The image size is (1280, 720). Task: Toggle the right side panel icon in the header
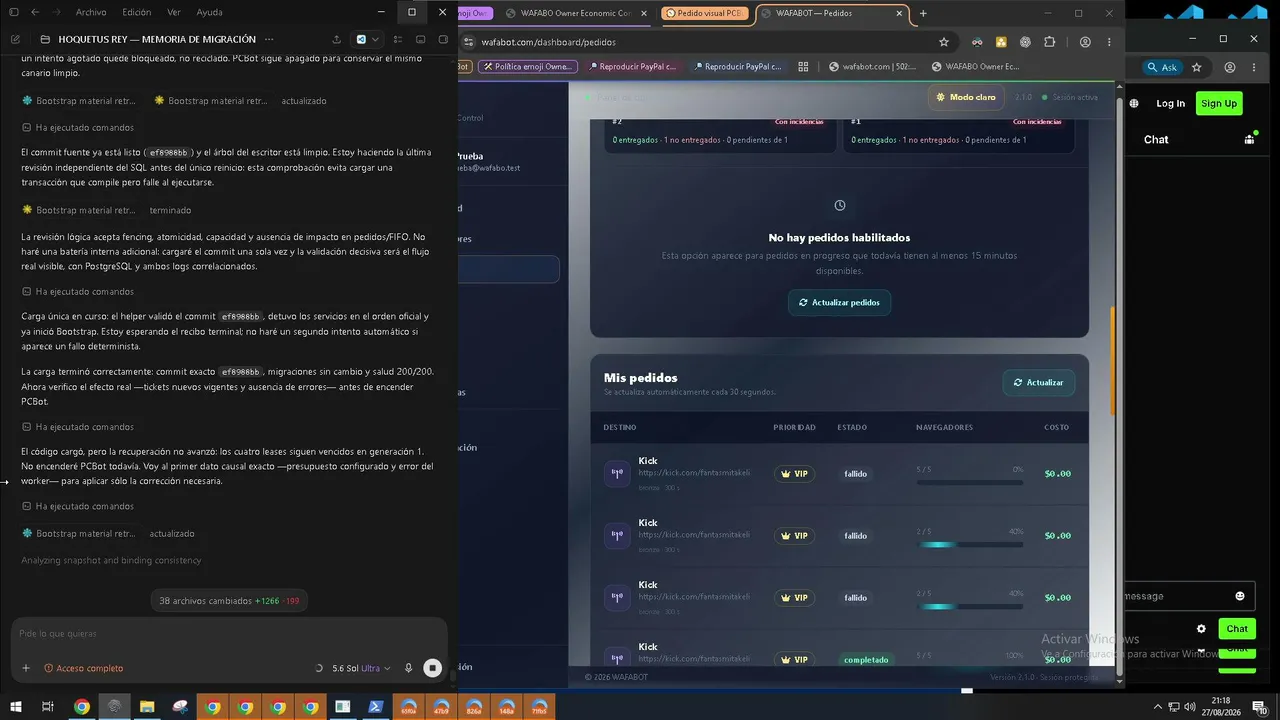point(443,39)
